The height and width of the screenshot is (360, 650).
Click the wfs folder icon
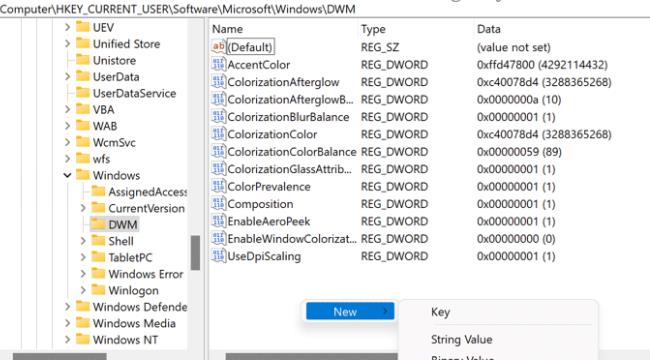(83, 158)
